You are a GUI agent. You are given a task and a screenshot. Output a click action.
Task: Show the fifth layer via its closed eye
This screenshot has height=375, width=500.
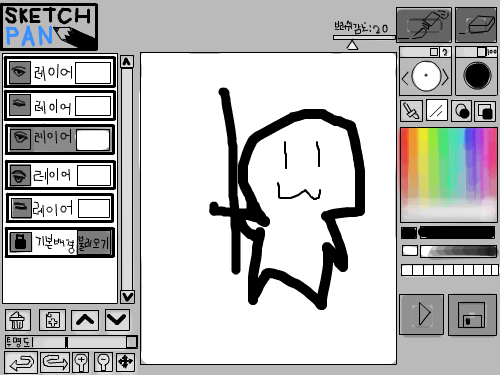tap(21, 208)
